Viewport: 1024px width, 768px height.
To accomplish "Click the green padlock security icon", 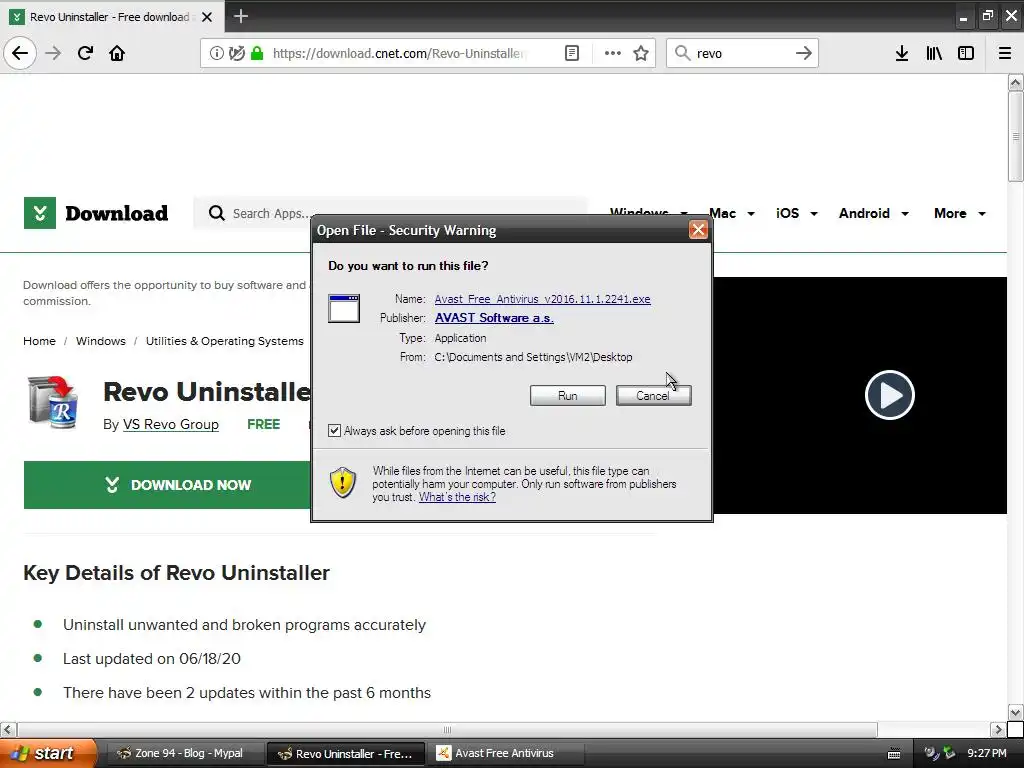I will click(257, 53).
